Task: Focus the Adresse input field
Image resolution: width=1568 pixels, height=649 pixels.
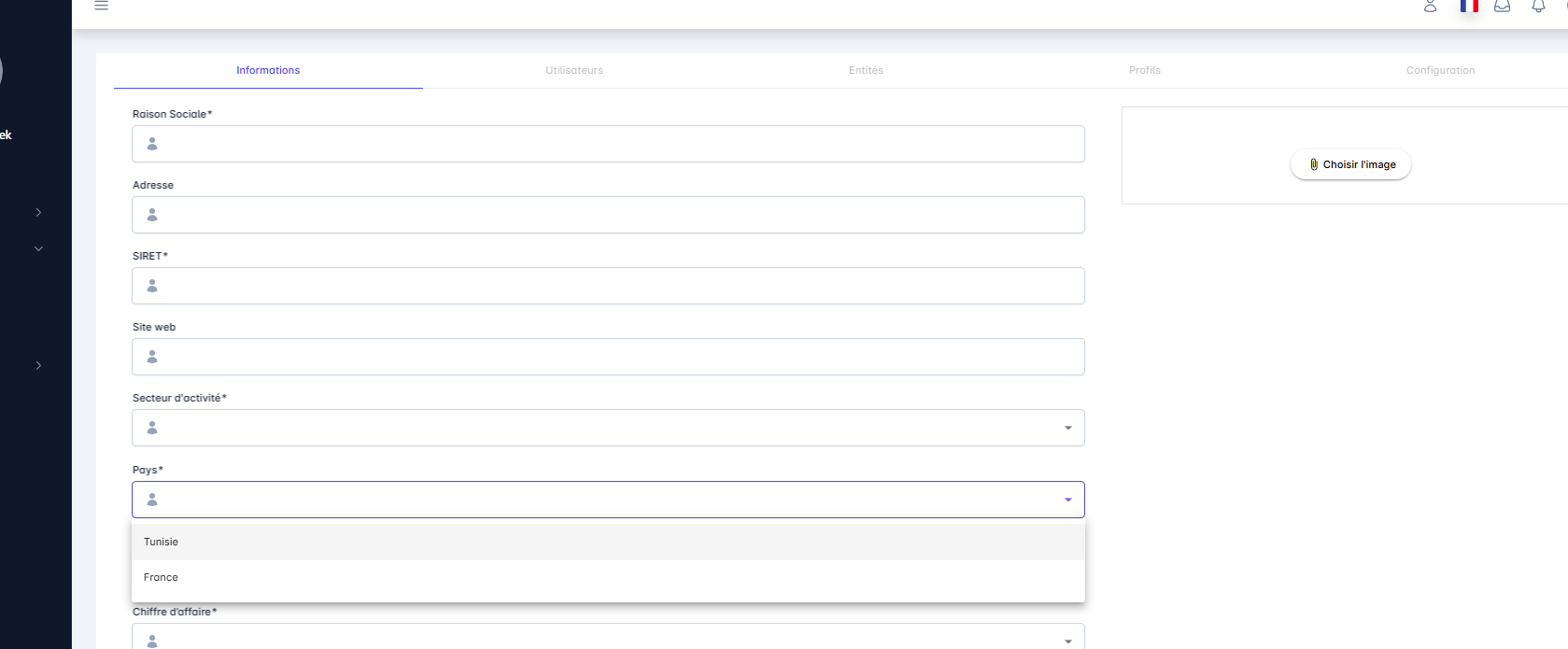Action: pyautogui.click(x=616, y=215)
